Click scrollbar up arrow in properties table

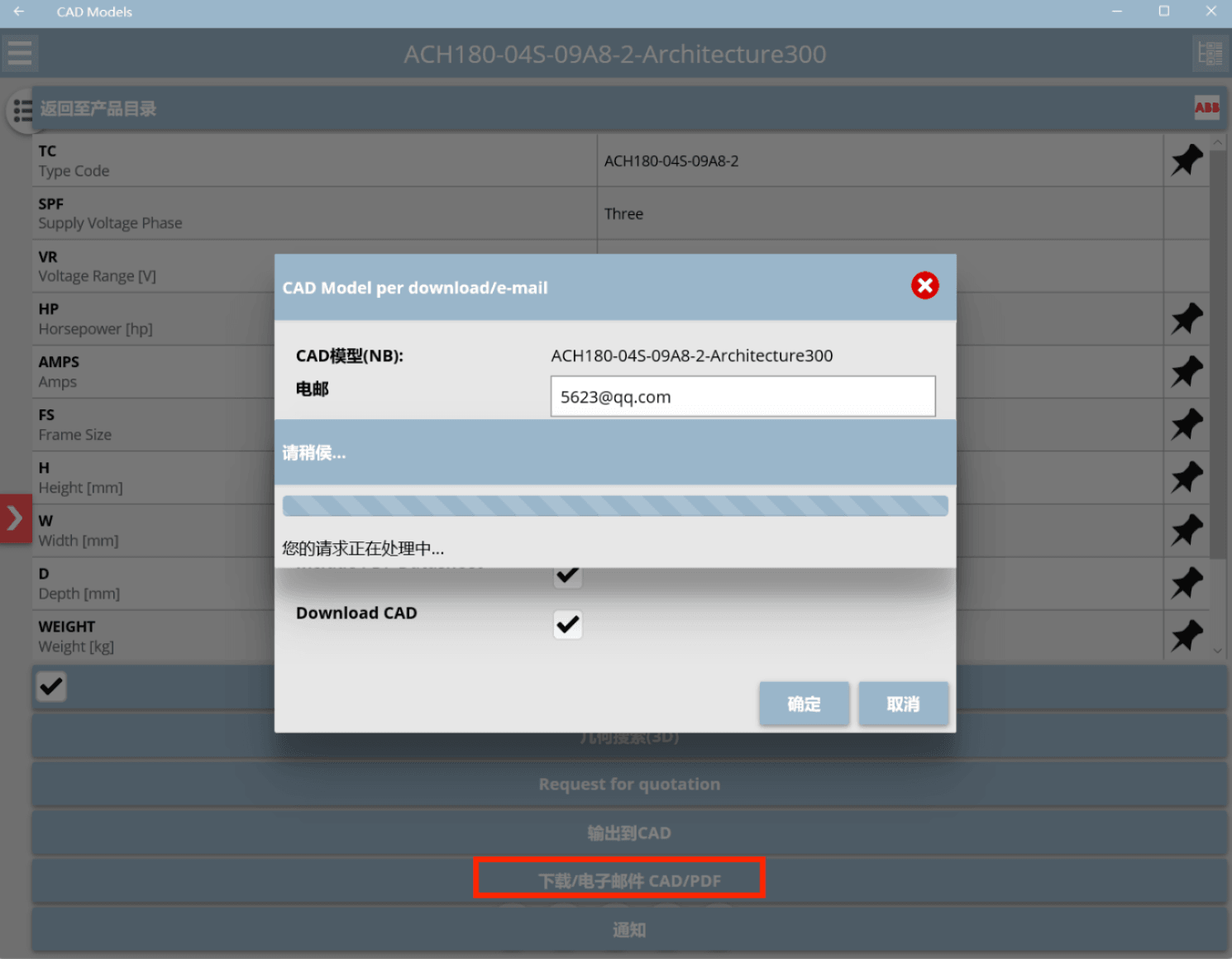point(1217,143)
